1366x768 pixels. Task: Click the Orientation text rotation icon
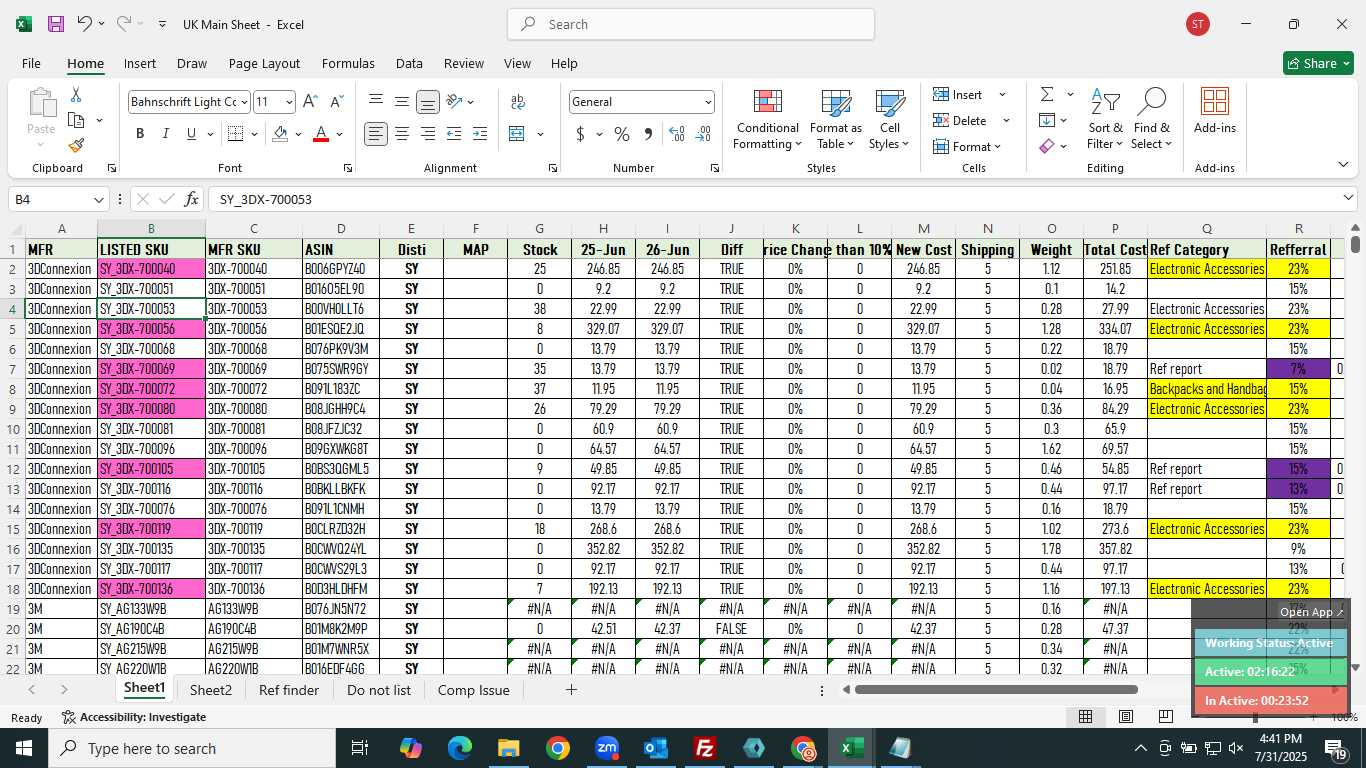(x=455, y=101)
